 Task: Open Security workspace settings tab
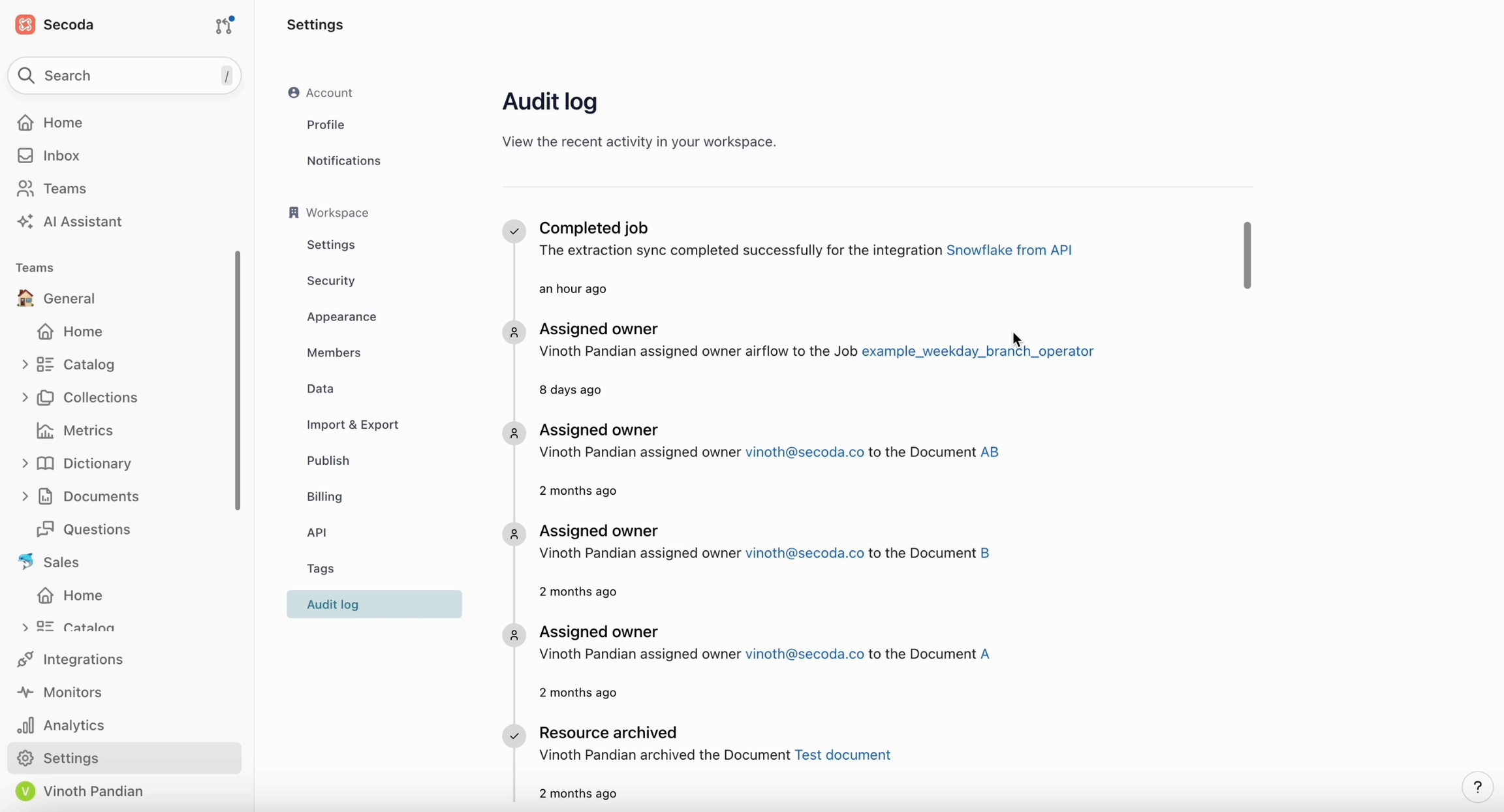(x=331, y=281)
